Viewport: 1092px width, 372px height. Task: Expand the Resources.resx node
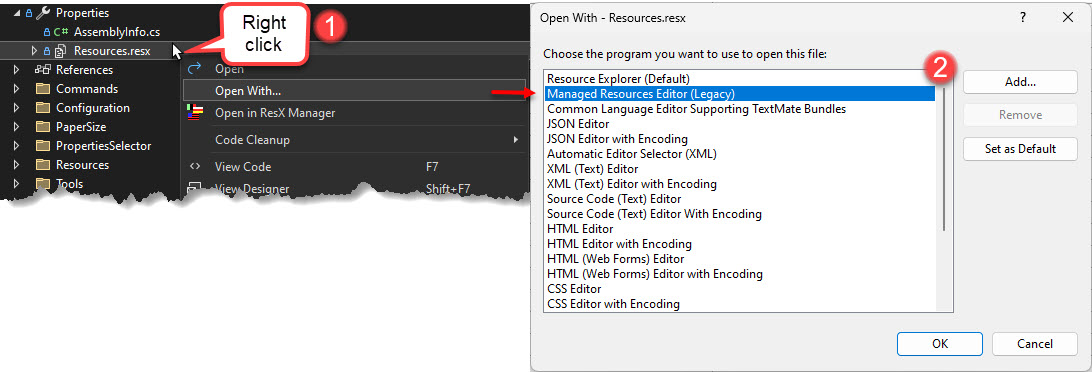(x=35, y=50)
